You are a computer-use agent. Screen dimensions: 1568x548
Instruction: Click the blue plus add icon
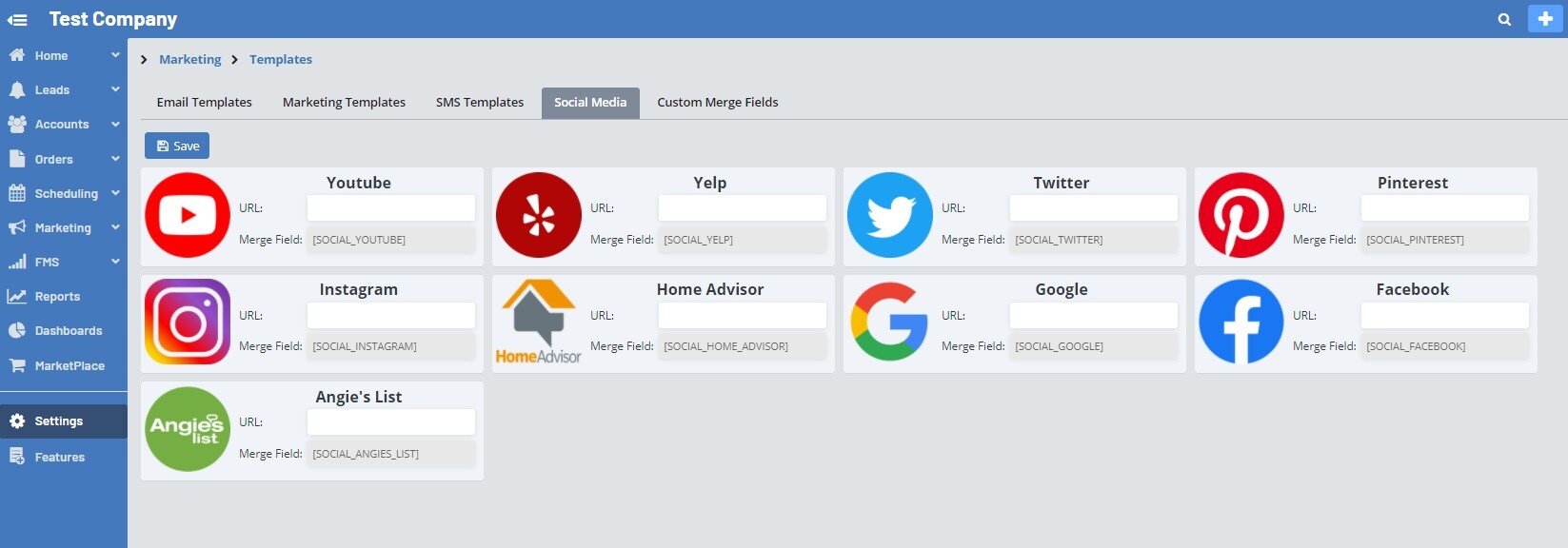[x=1544, y=19]
